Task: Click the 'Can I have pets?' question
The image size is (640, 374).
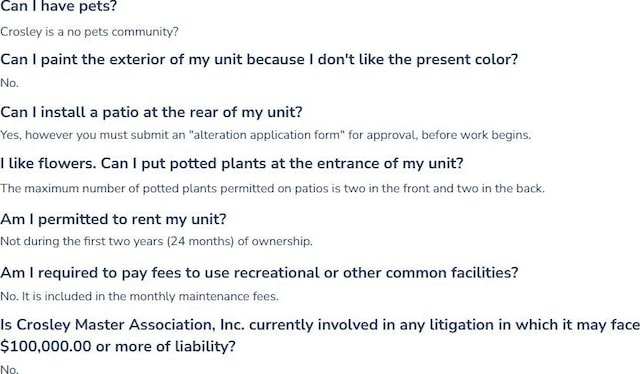Action: pos(58,7)
